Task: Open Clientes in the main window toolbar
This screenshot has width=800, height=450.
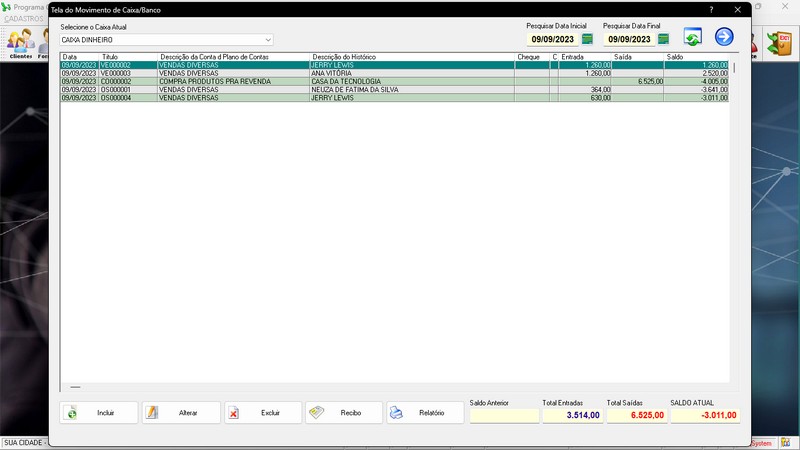Action: coord(20,43)
